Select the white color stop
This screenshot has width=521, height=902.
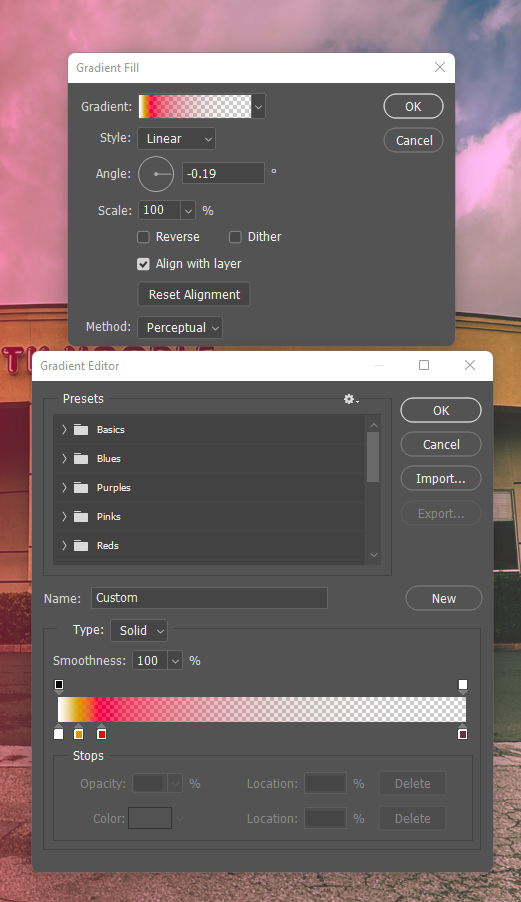click(x=59, y=733)
